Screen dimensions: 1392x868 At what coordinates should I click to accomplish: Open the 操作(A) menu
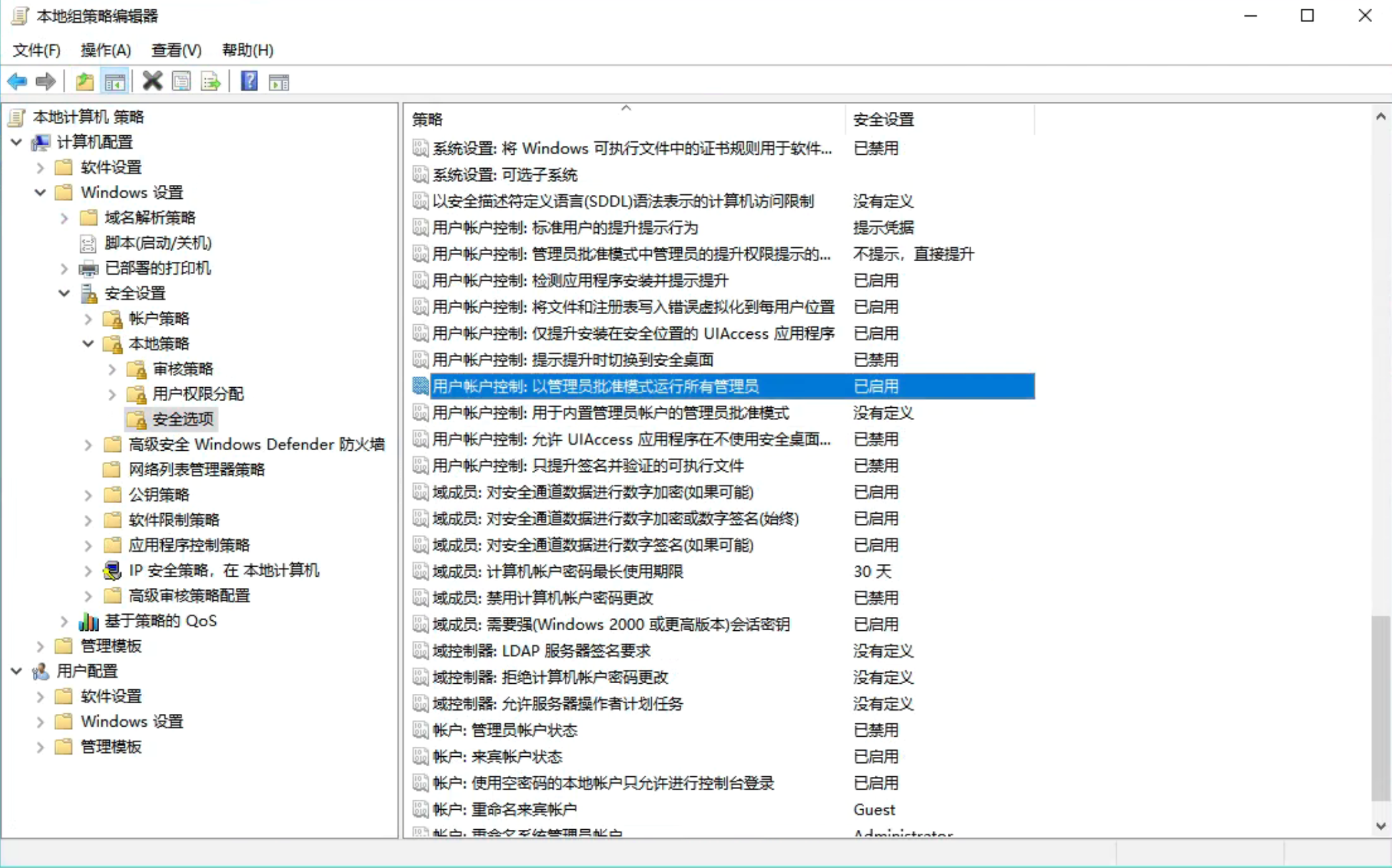pos(105,50)
